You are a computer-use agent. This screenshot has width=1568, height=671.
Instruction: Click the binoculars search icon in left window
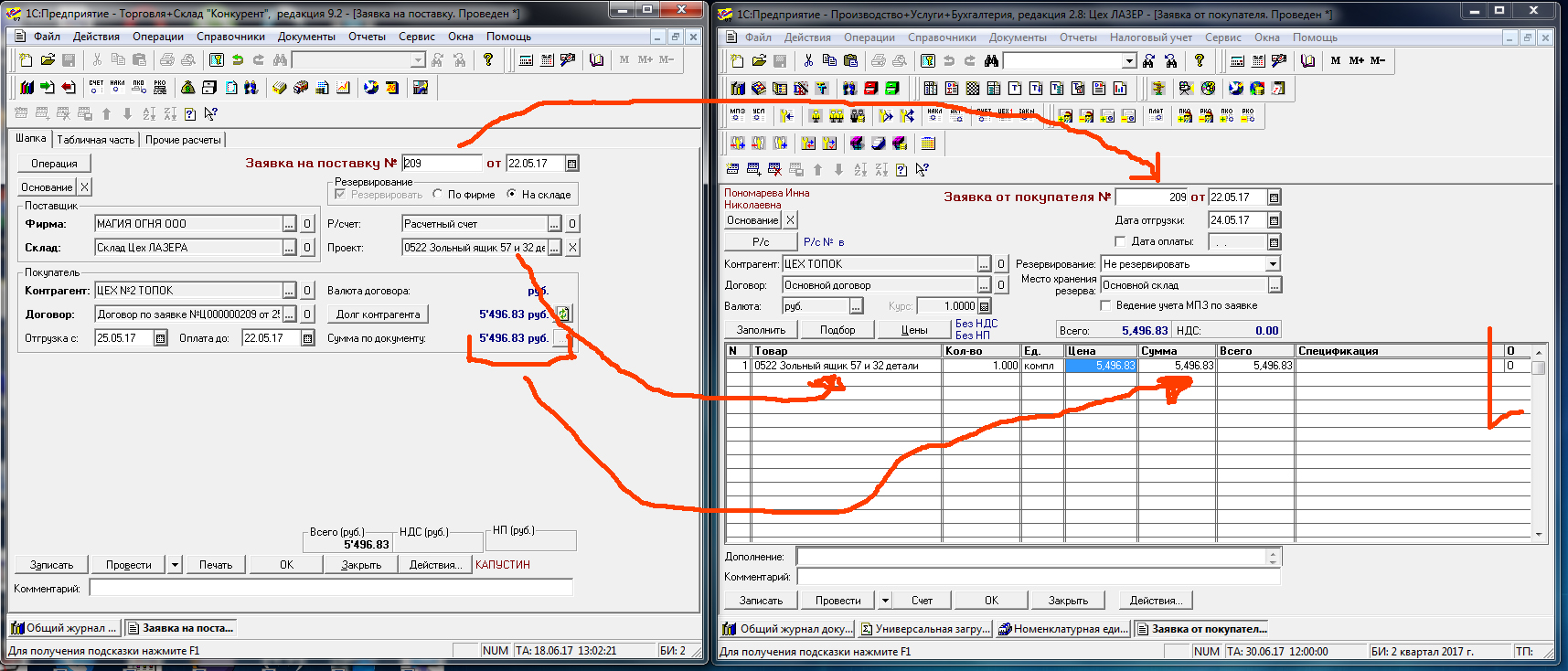click(x=280, y=60)
